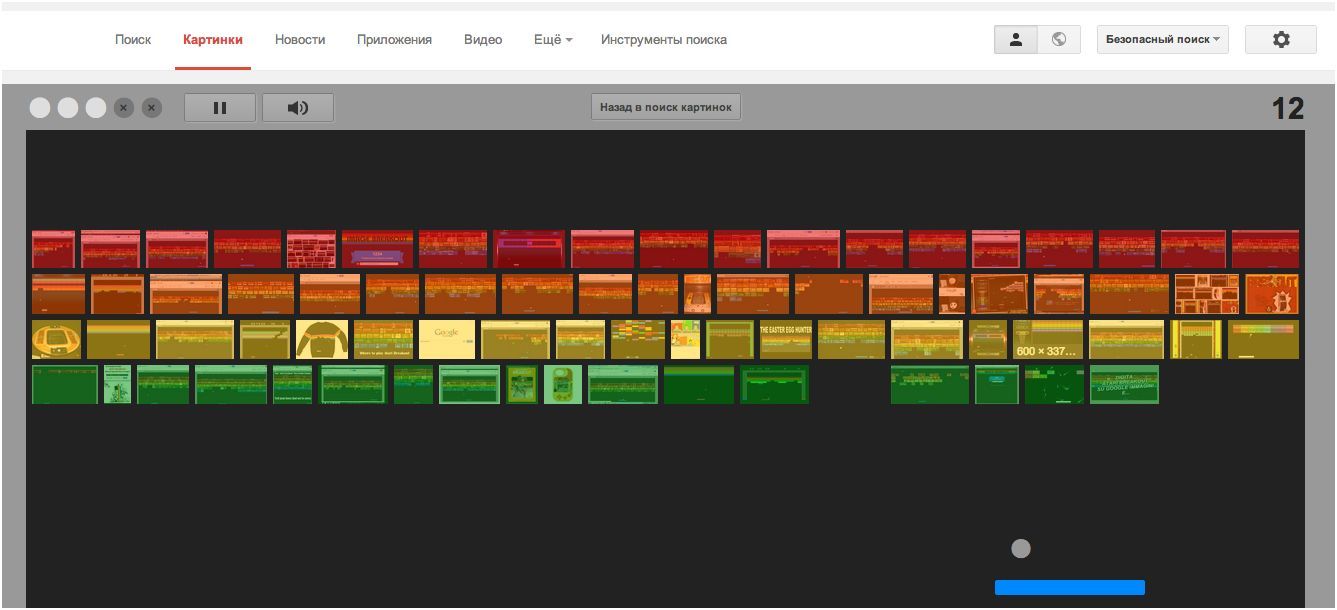The image size is (1337, 610).
Task: Click the gray bouncing ball
Action: pyautogui.click(x=1022, y=548)
